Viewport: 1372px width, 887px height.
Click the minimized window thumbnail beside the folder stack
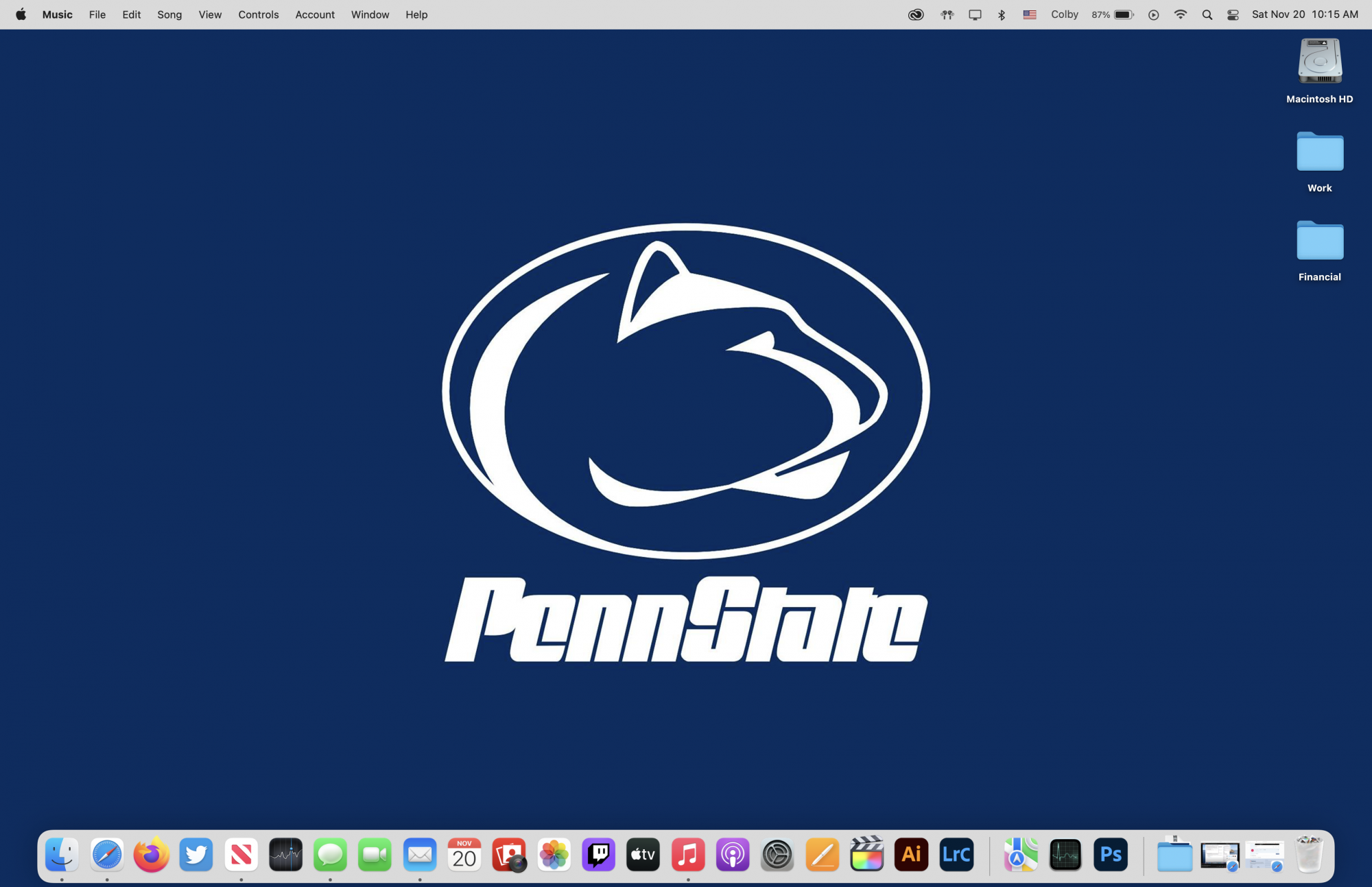click(1220, 856)
